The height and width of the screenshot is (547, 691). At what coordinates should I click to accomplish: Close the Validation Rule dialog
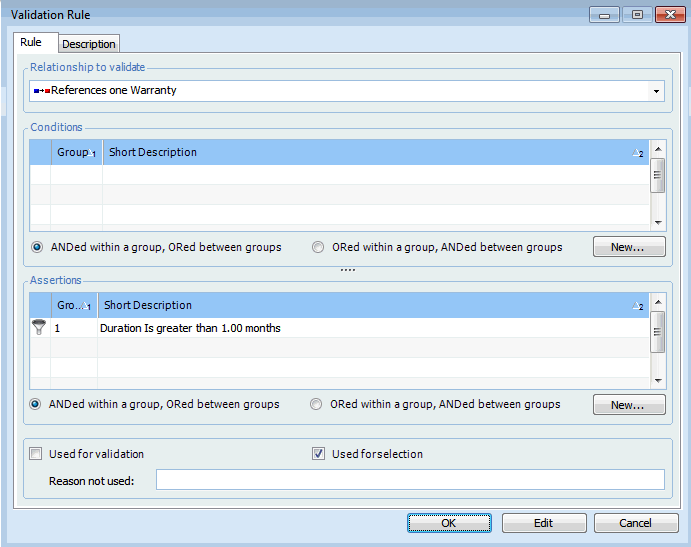pos(669,15)
